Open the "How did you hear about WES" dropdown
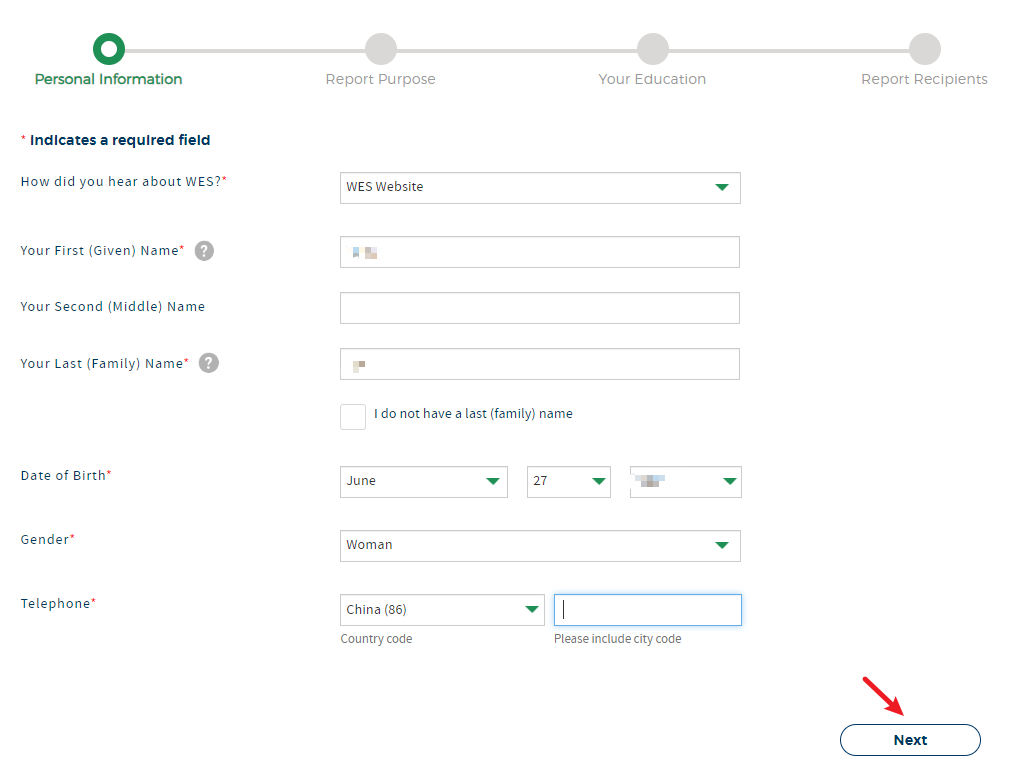The image size is (1018, 760). pos(540,188)
